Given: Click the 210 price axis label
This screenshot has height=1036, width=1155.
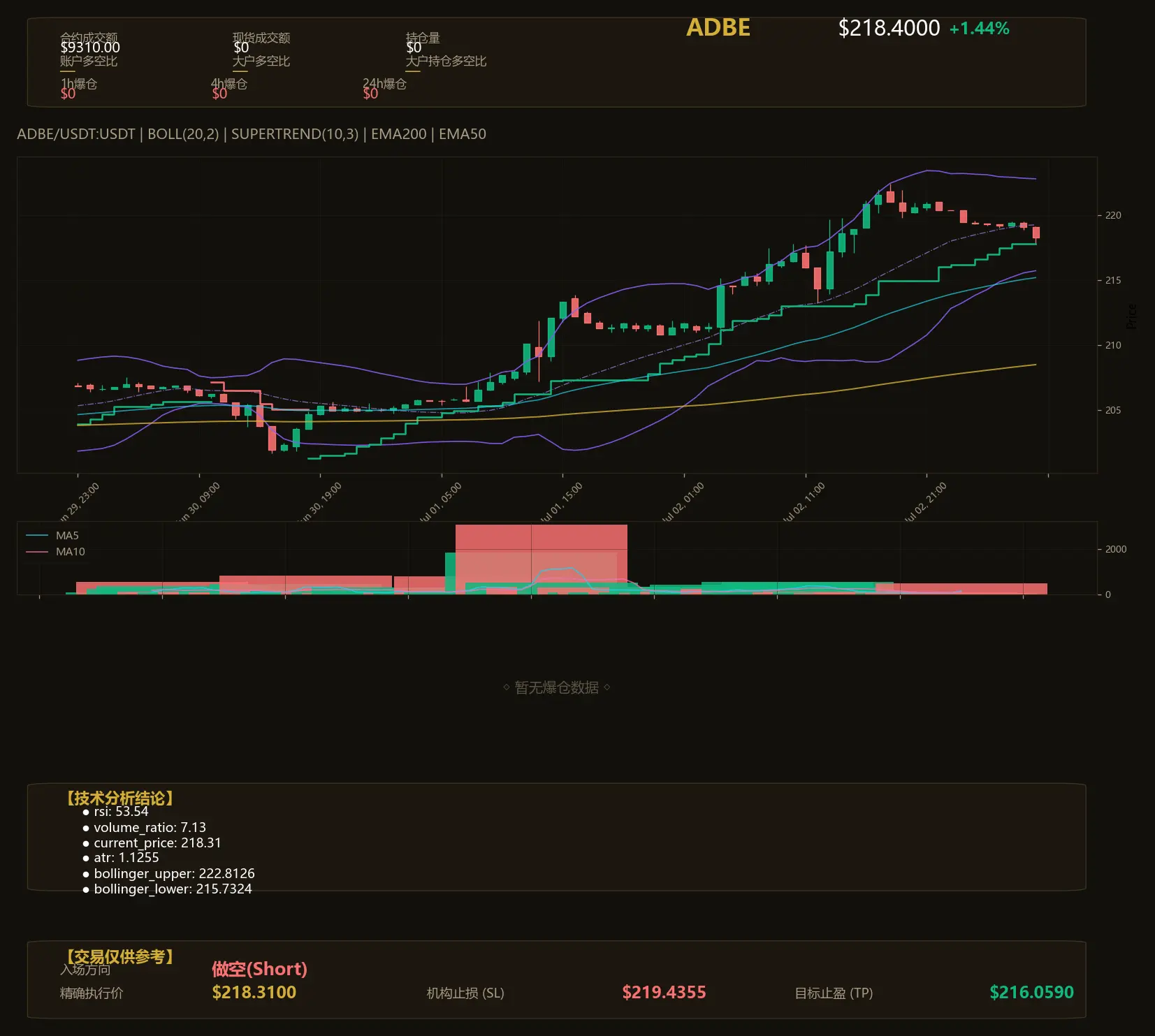Looking at the screenshot, I should pyautogui.click(x=1113, y=345).
